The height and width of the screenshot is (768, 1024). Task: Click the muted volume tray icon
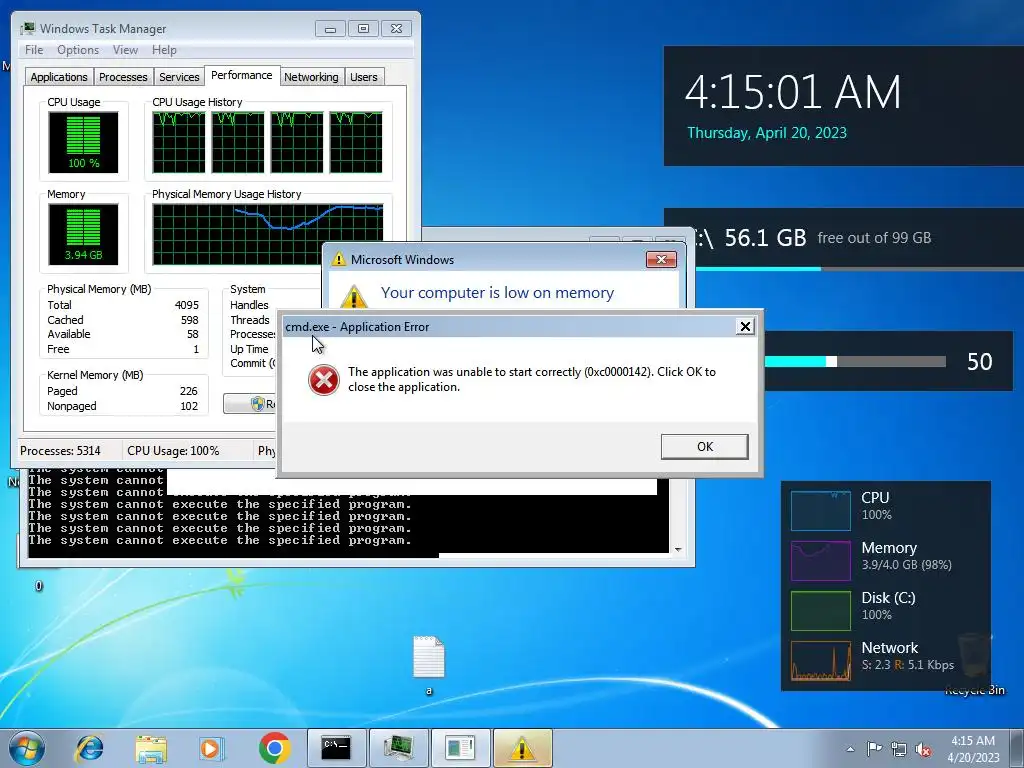(x=923, y=749)
